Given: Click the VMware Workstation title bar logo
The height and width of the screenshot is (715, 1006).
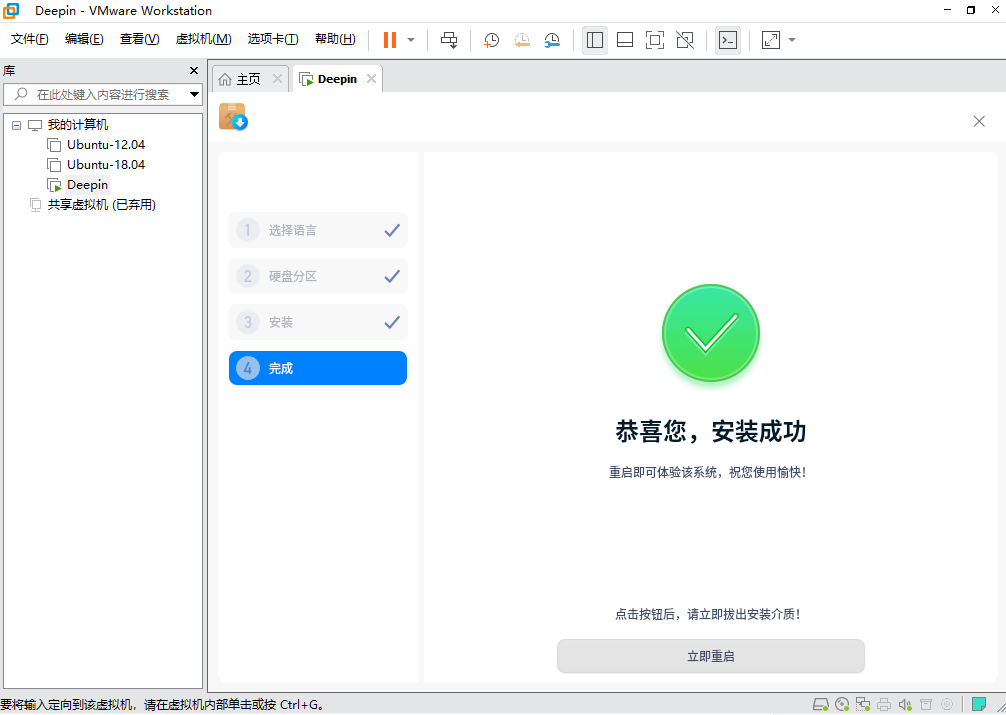Looking at the screenshot, I should (x=11, y=10).
